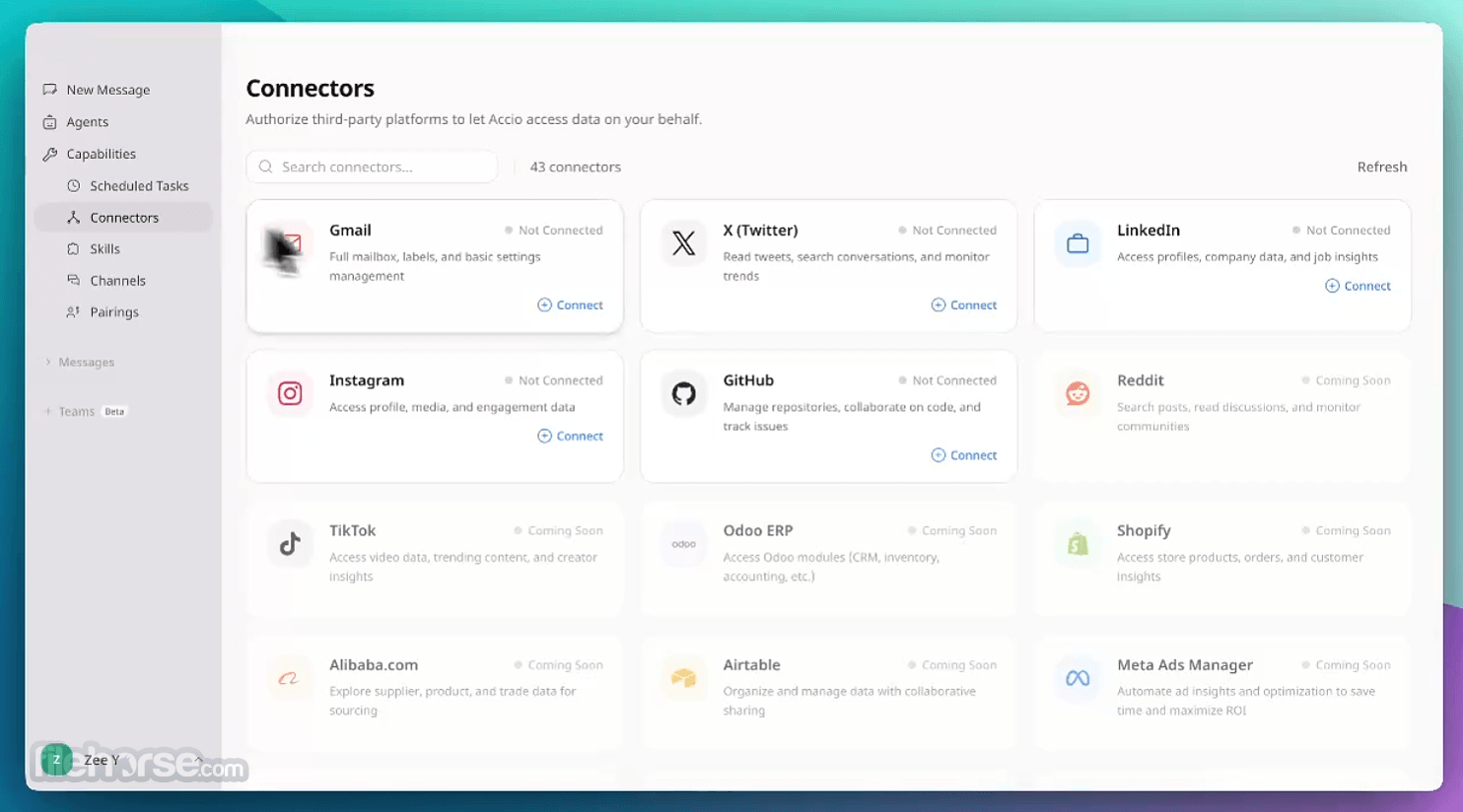
Task: Click the Connectors branch icon in sidebar
Action: click(x=74, y=218)
